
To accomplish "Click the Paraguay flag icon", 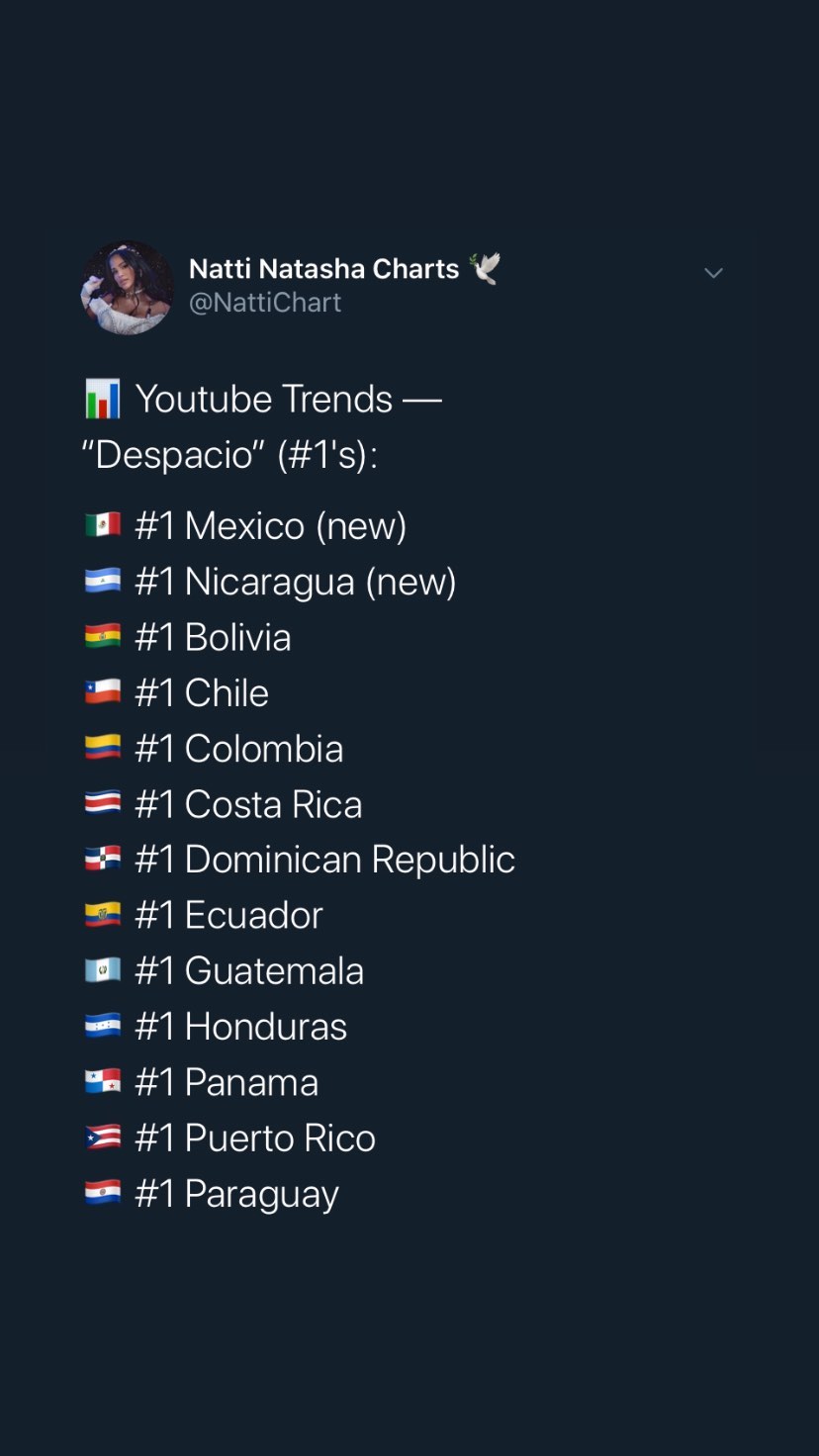I will (103, 1193).
